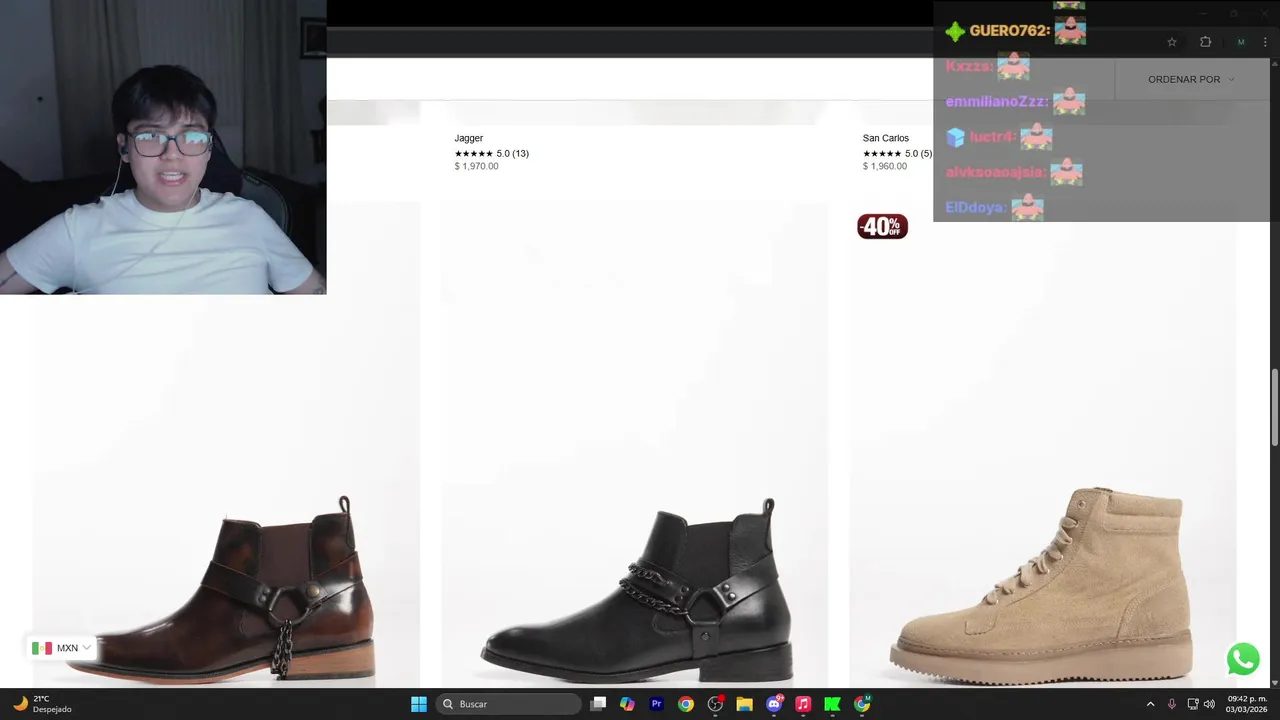
Task: Click the Jagger price $ 1,970.00
Action: click(476, 166)
